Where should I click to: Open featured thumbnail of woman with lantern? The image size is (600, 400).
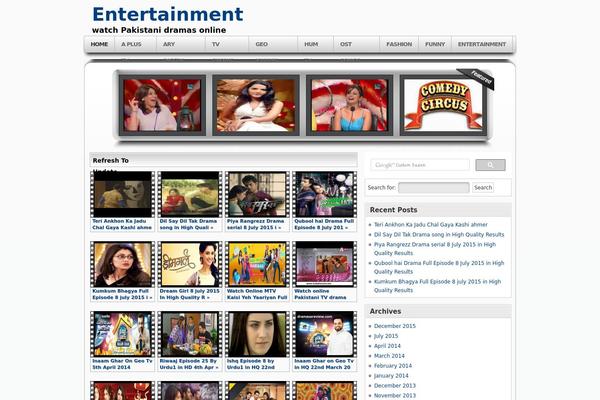(162, 105)
